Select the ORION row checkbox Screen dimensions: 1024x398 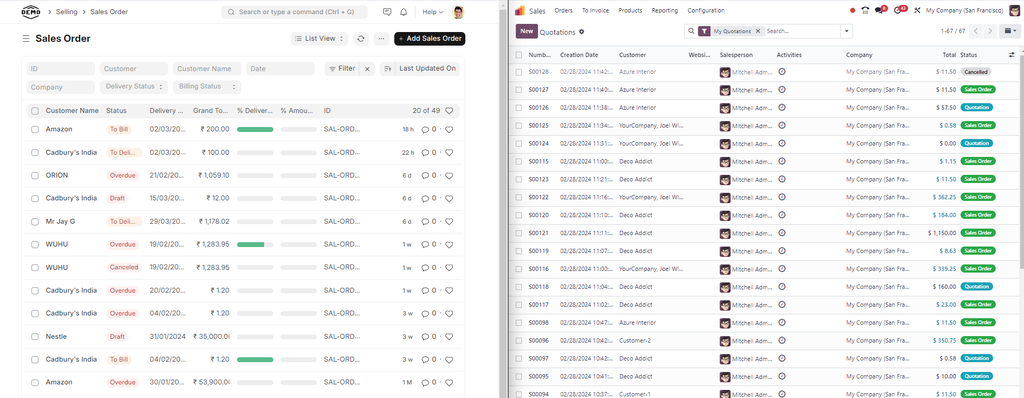[35, 175]
